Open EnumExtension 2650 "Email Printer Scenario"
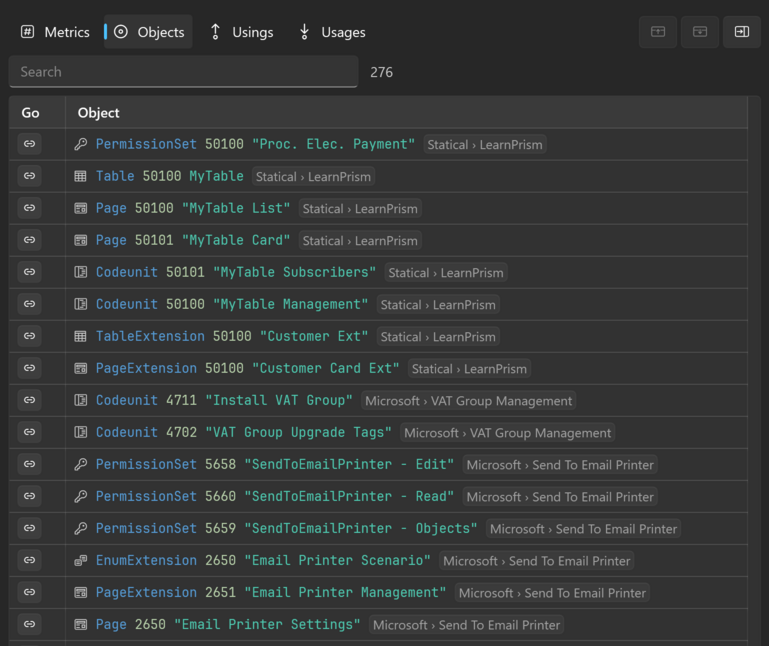The width and height of the screenshot is (769, 646). point(263,561)
